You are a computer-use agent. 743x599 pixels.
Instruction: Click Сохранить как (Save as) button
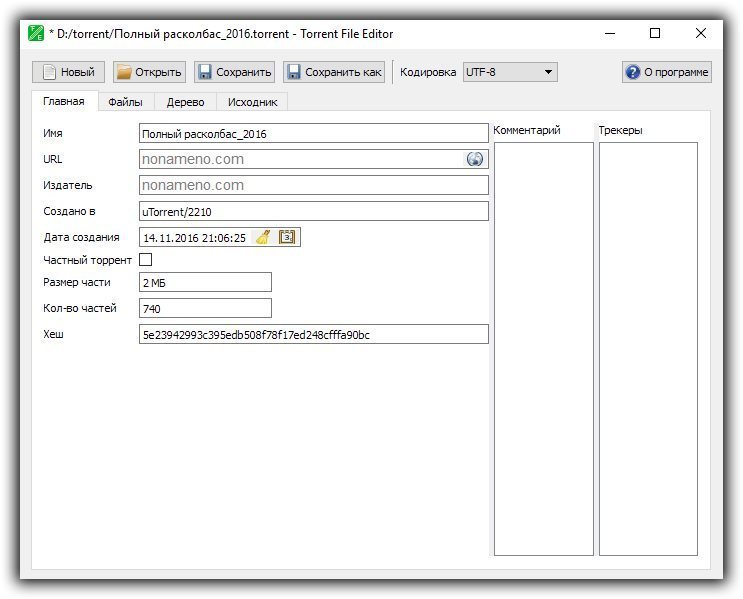[334, 72]
